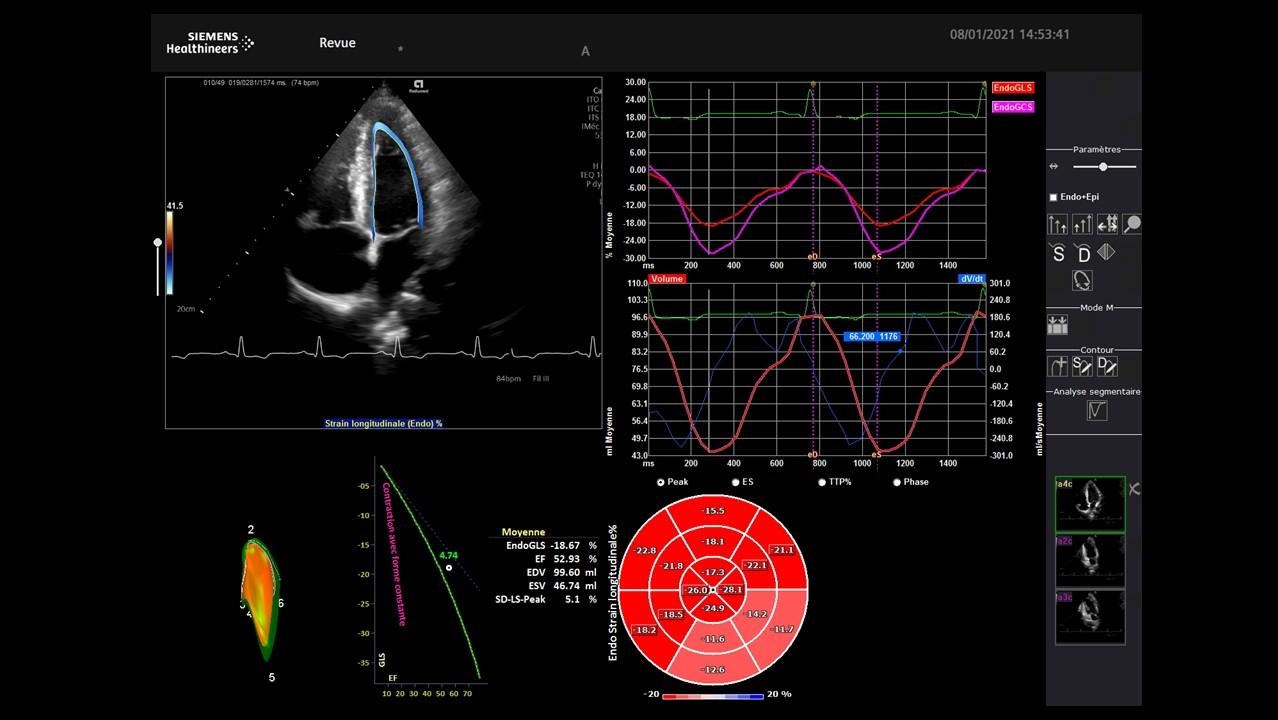Select the systolic contour edit icon
This screenshot has width=1278, height=720.
point(1082,366)
